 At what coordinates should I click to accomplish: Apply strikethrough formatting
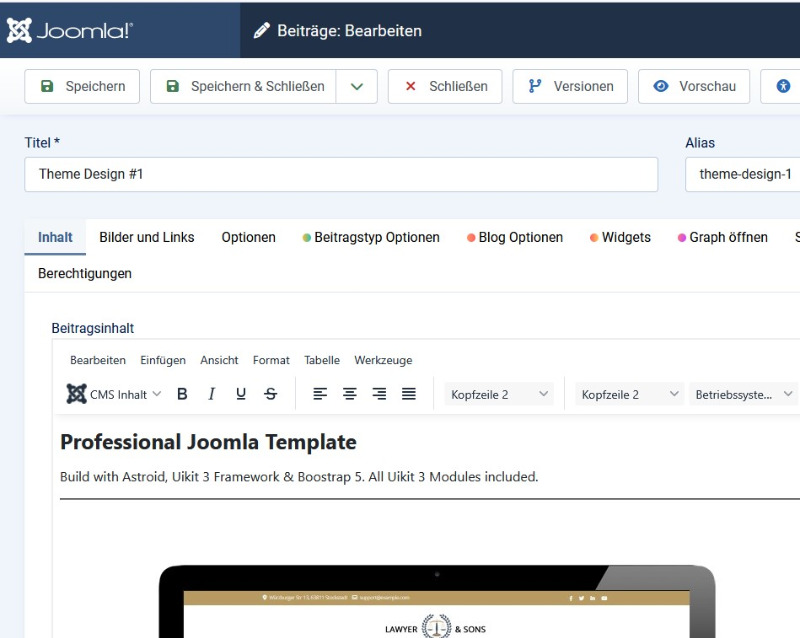click(x=270, y=394)
